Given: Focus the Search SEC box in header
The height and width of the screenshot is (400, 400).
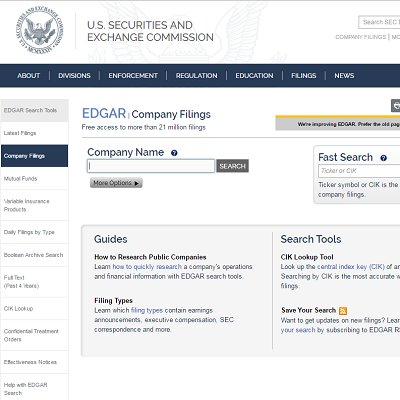Looking at the screenshot, I should pos(379,22).
